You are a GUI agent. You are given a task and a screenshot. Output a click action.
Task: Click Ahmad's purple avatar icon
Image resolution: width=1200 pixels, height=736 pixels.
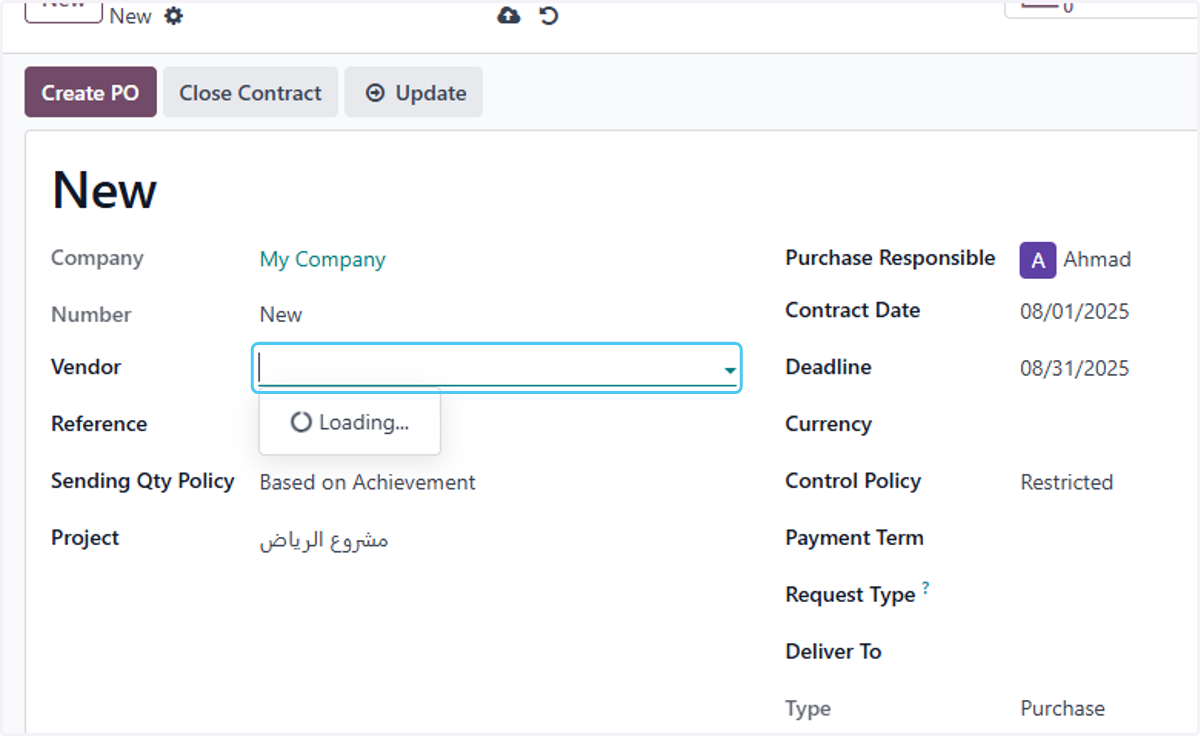tap(1038, 260)
